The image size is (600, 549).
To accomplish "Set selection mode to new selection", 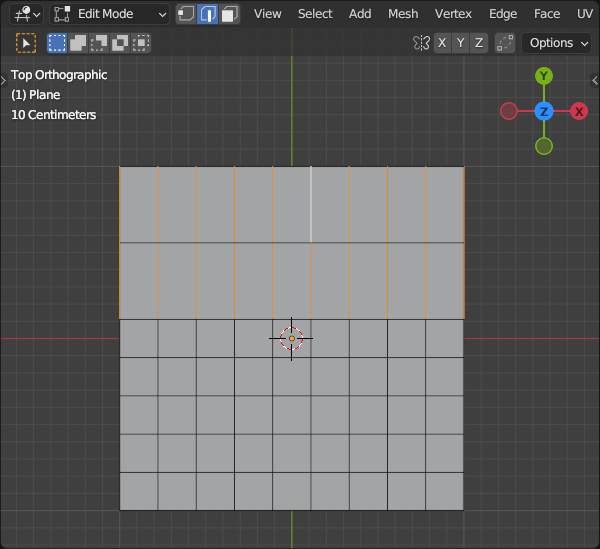I will [x=57, y=43].
